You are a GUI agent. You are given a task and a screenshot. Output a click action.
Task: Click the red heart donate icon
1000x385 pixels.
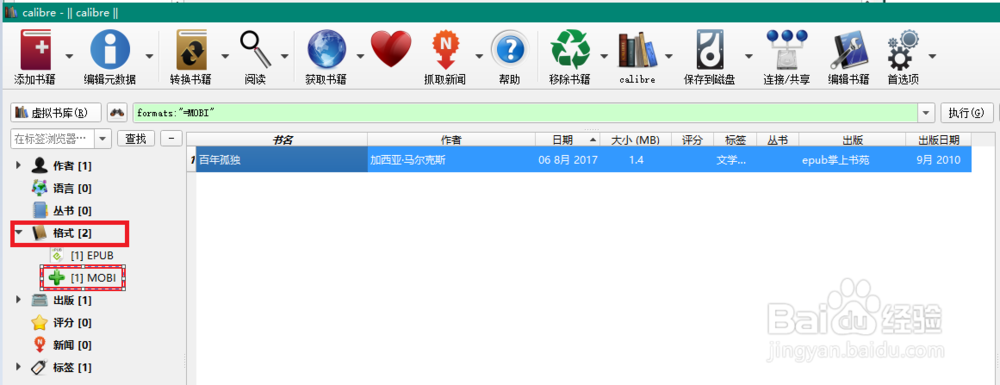pos(390,49)
